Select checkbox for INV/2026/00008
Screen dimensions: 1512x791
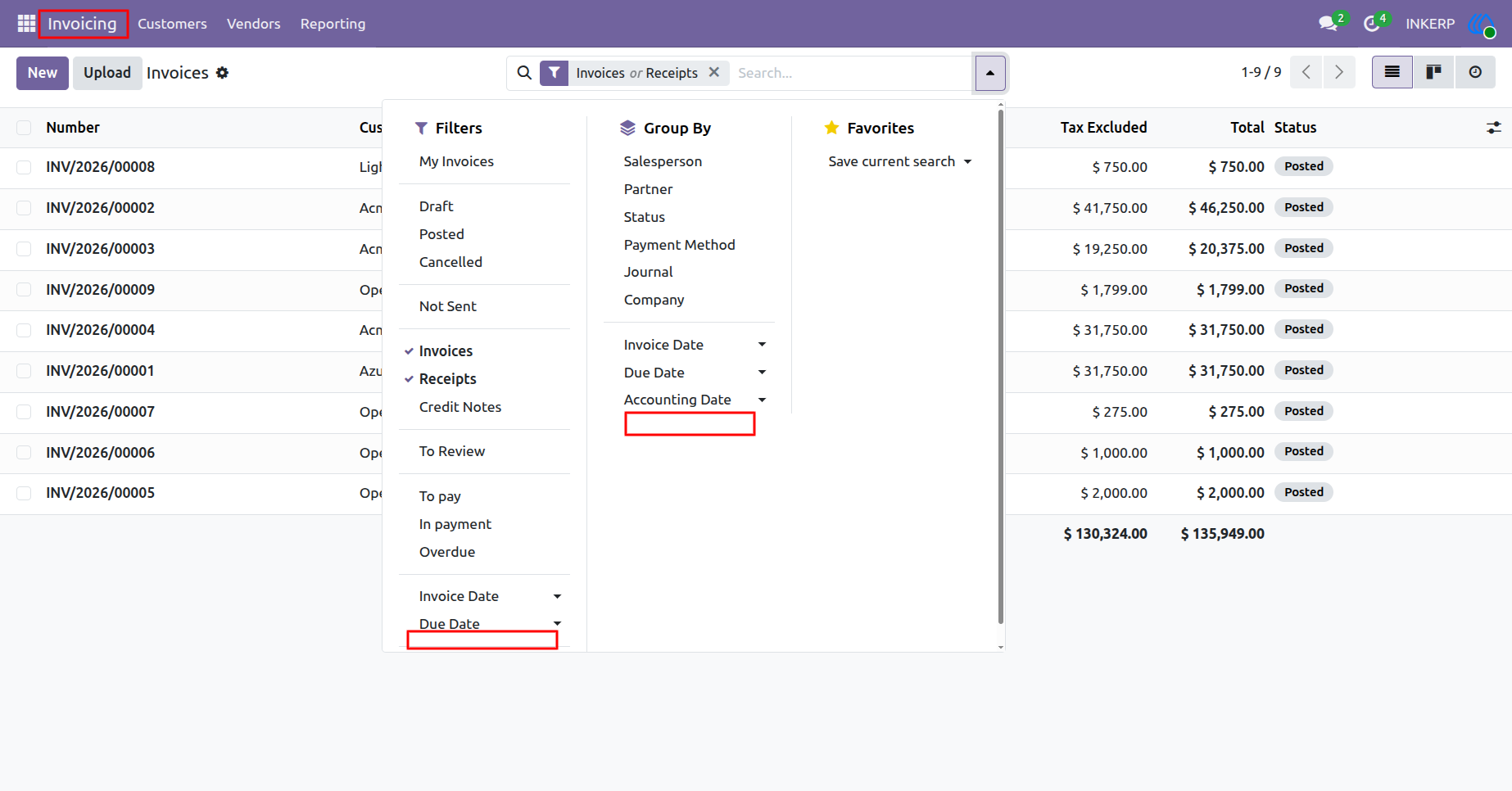(x=24, y=167)
